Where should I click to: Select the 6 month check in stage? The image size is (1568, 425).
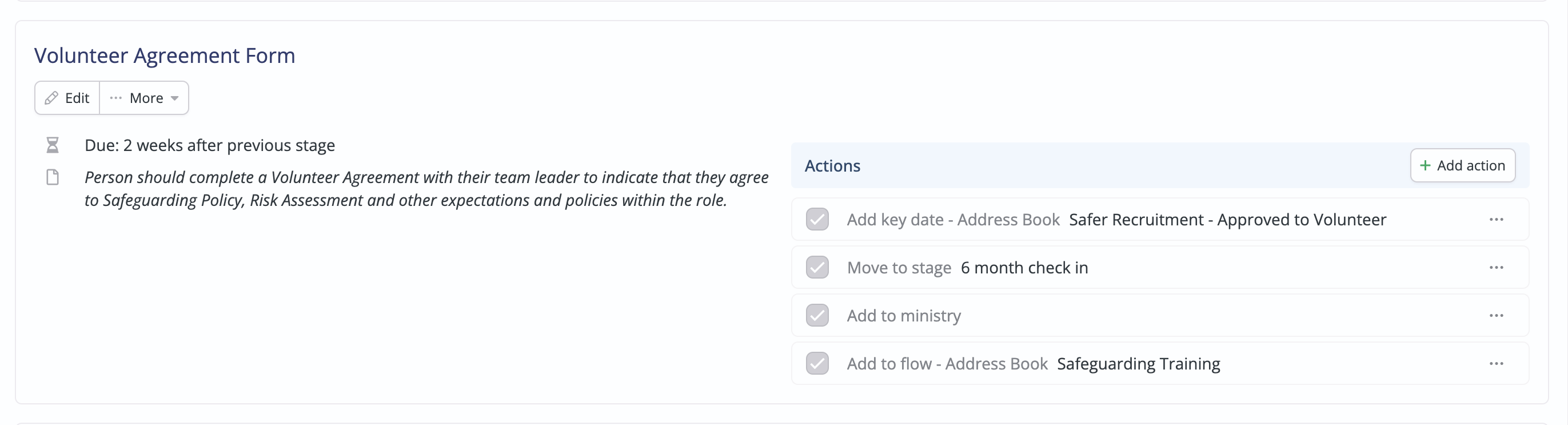pyautogui.click(x=1024, y=267)
